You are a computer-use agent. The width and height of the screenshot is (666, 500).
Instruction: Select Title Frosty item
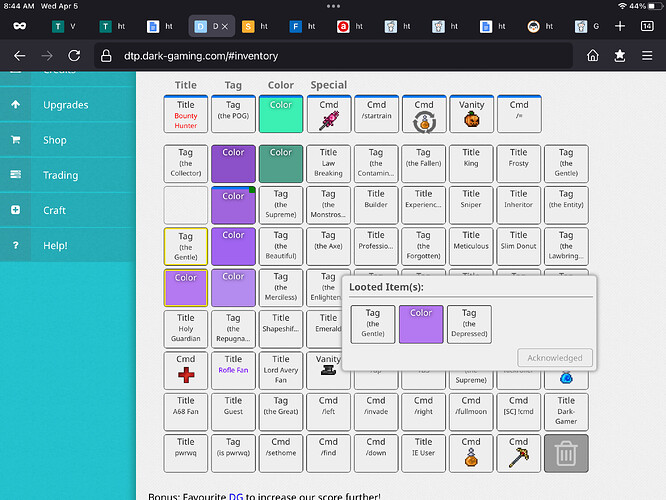(519, 164)
